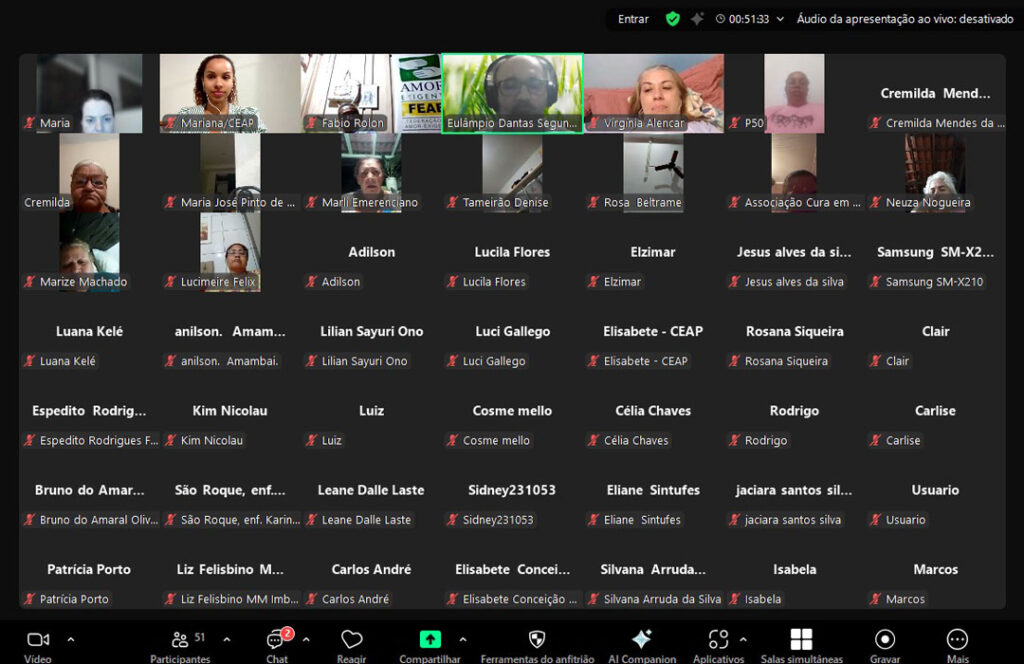
Task: Click the green Compartilhar share button
Action: point(430,639)
